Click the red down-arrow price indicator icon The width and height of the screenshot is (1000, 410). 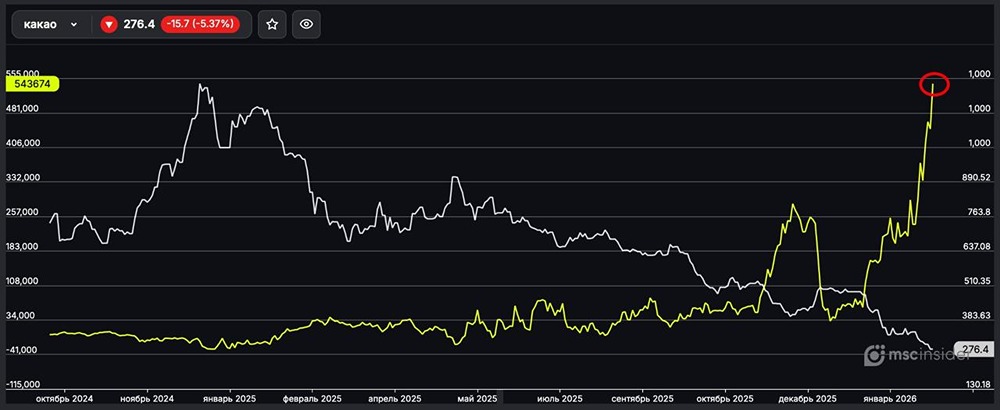[x=109, y=25]
